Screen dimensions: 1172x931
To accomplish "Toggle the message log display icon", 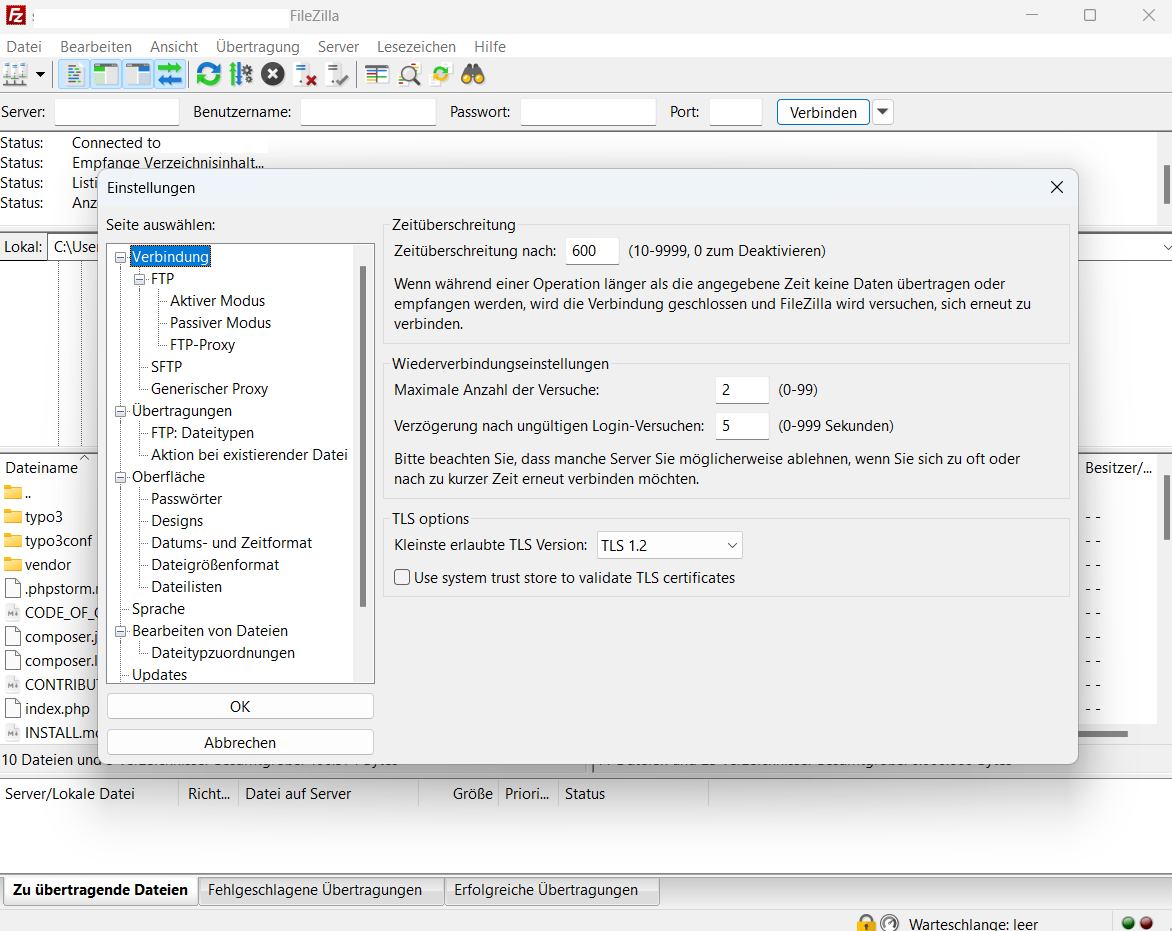I will click(73, 75).
